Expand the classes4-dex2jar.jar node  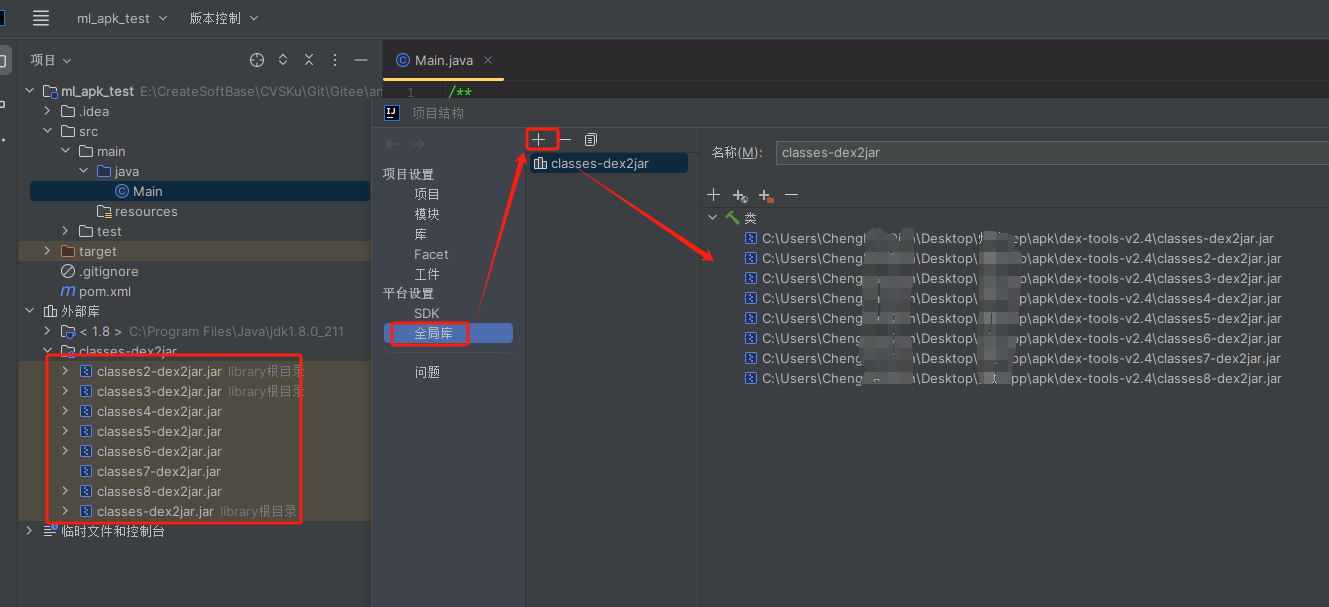[65, 411]
